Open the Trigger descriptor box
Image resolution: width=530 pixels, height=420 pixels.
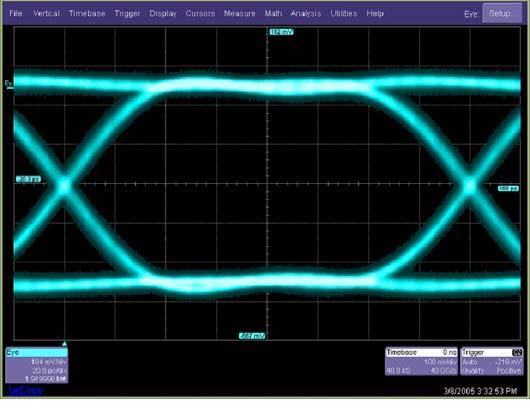click(491, 361)
